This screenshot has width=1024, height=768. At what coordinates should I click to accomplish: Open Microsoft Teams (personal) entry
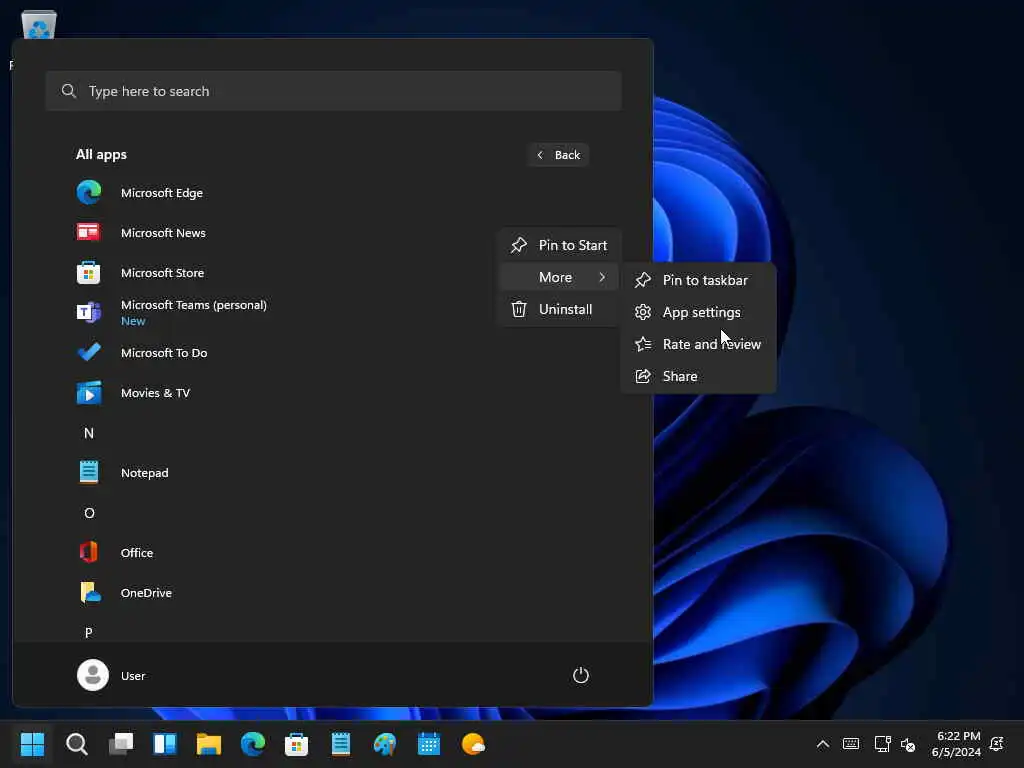(332, 312)
